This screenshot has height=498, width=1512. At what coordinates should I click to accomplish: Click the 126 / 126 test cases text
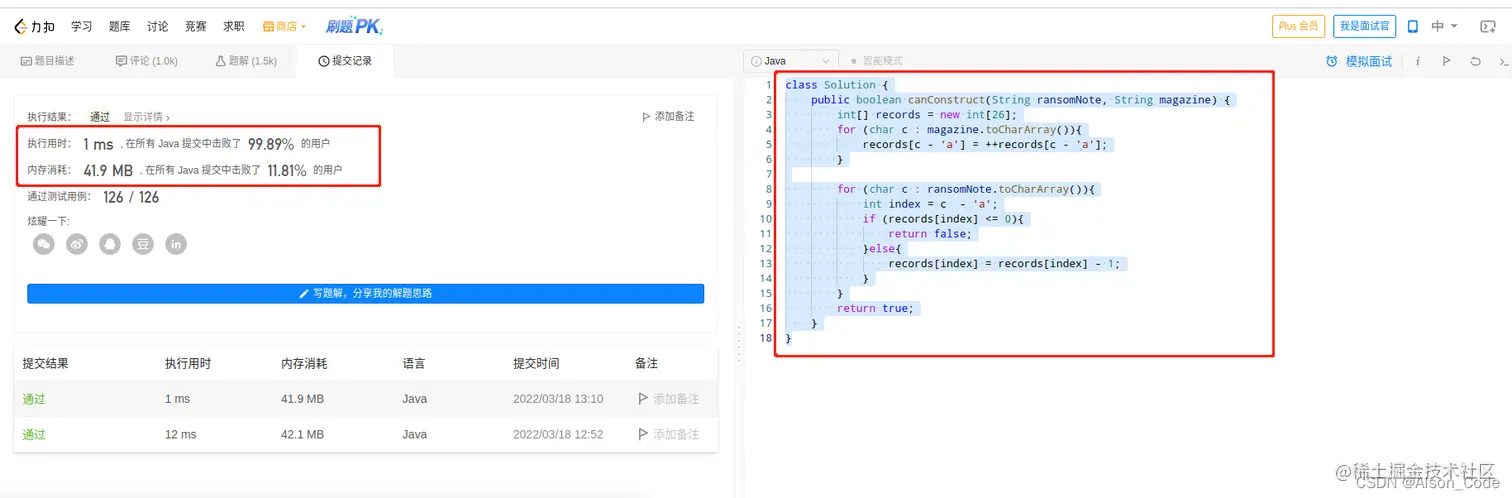click(131, 197)
